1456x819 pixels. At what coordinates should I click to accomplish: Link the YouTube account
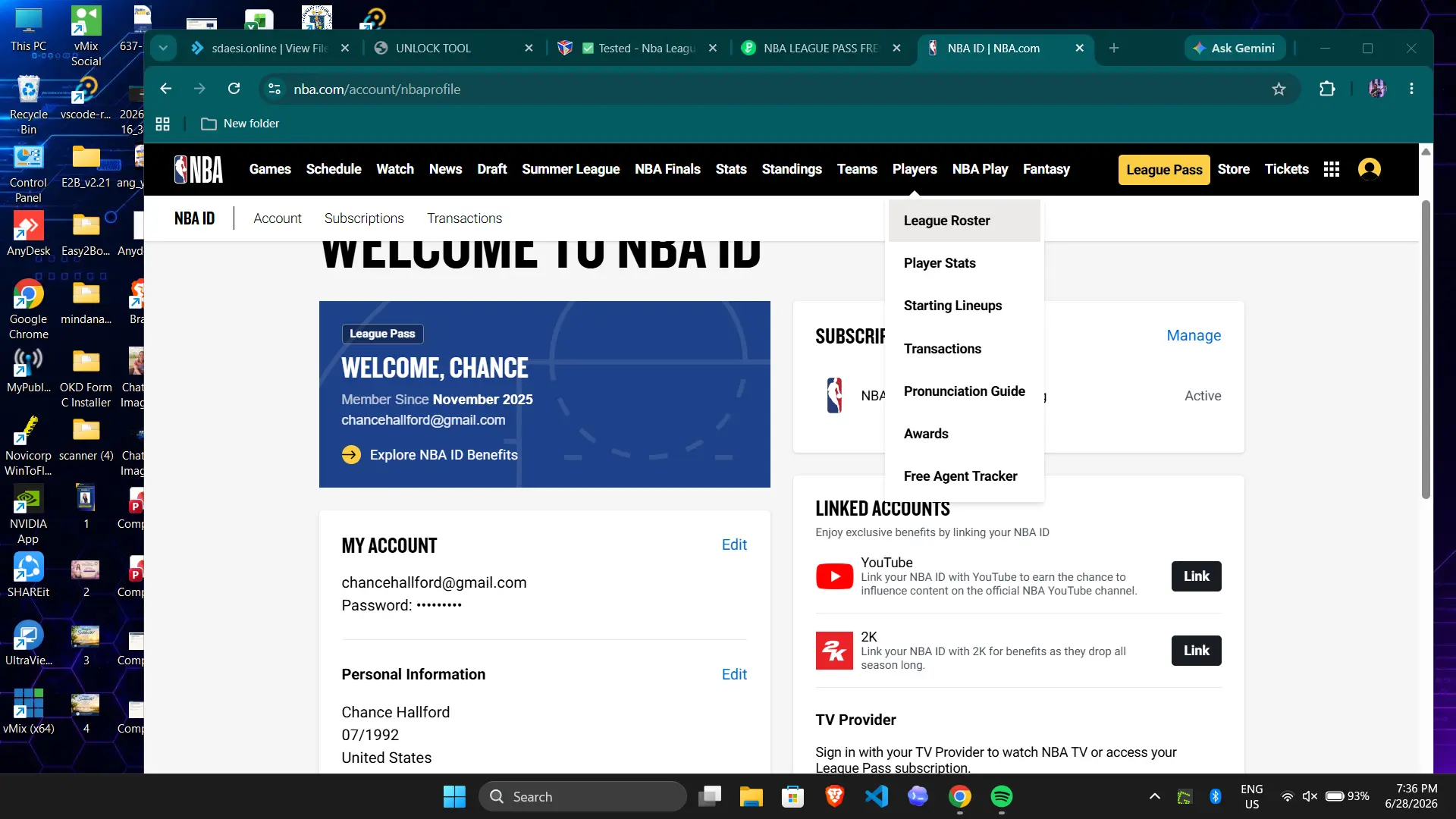coord(1196,576)
